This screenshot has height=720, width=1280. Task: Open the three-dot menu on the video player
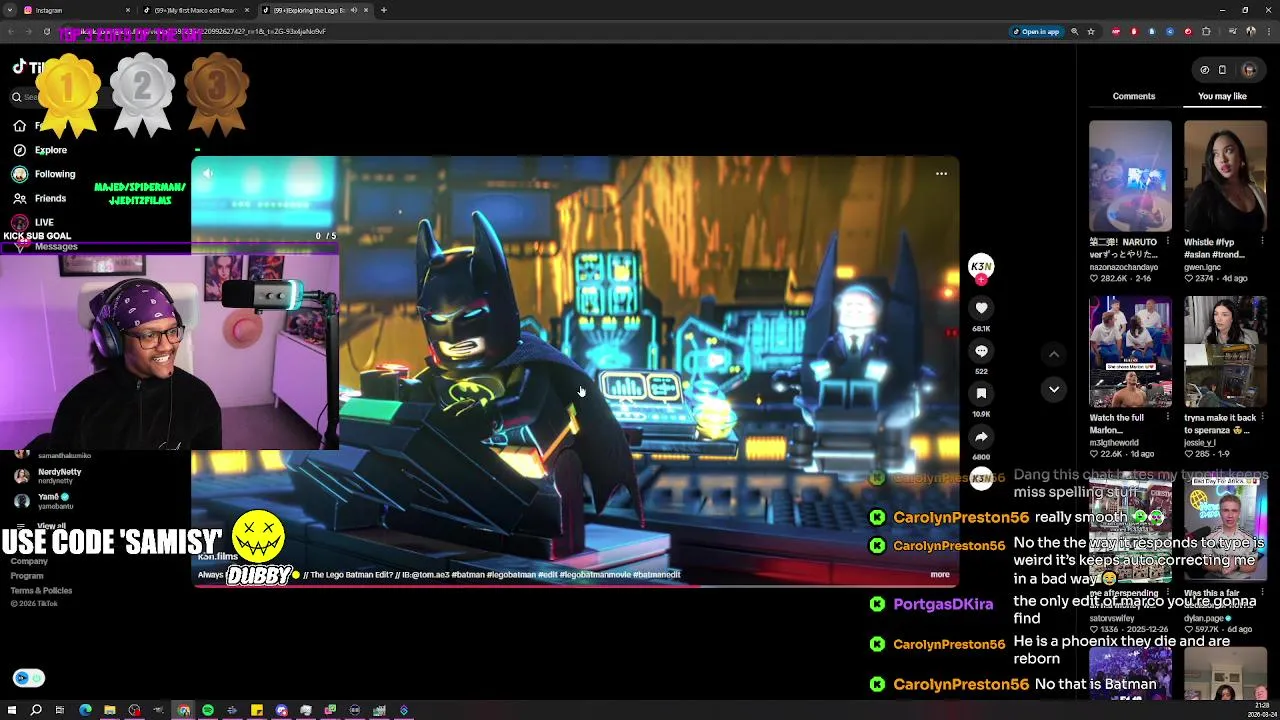pos(941,174)
